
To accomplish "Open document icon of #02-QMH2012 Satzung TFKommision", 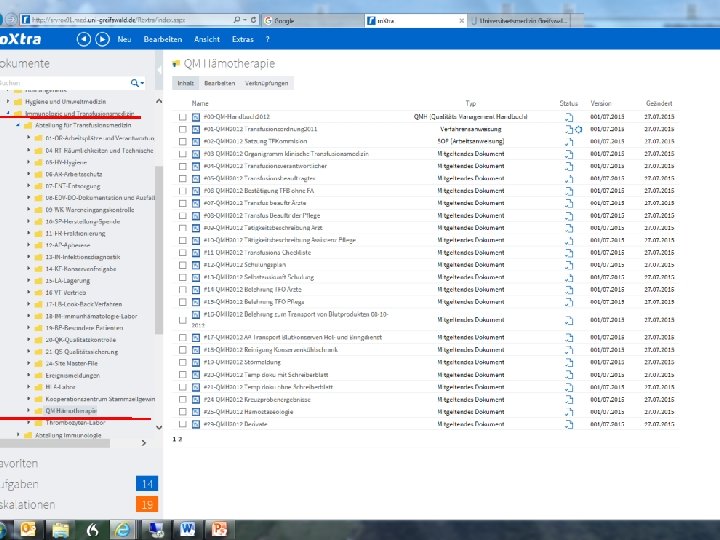I will pyautogui.click(x=196, y=142).
